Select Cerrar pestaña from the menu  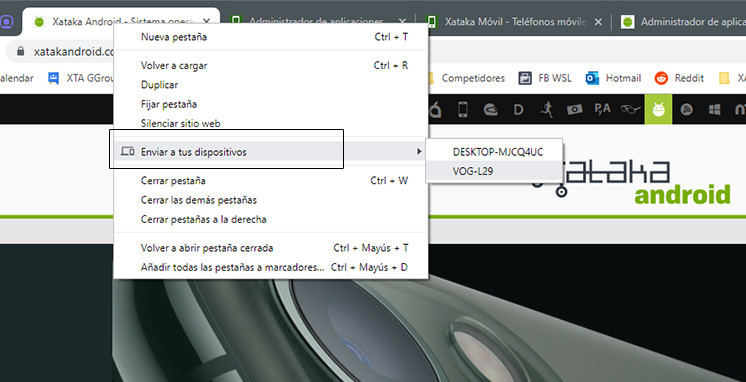point(271,181)
